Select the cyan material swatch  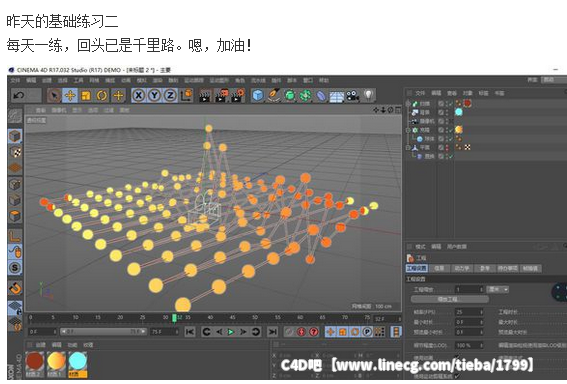77,363
